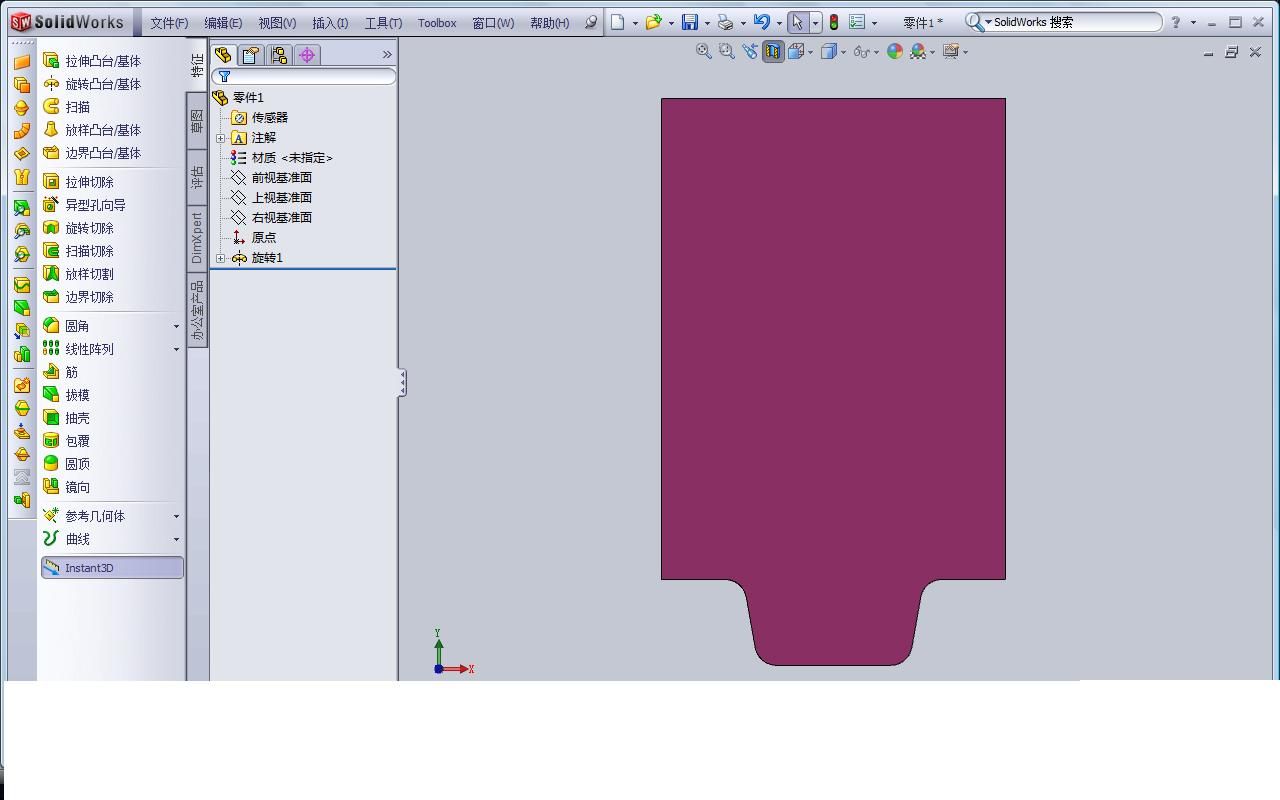The width and height of the screenshot is (1280, 800).
Task: Open the 插入(I) menu
Action: coord(330,22)
